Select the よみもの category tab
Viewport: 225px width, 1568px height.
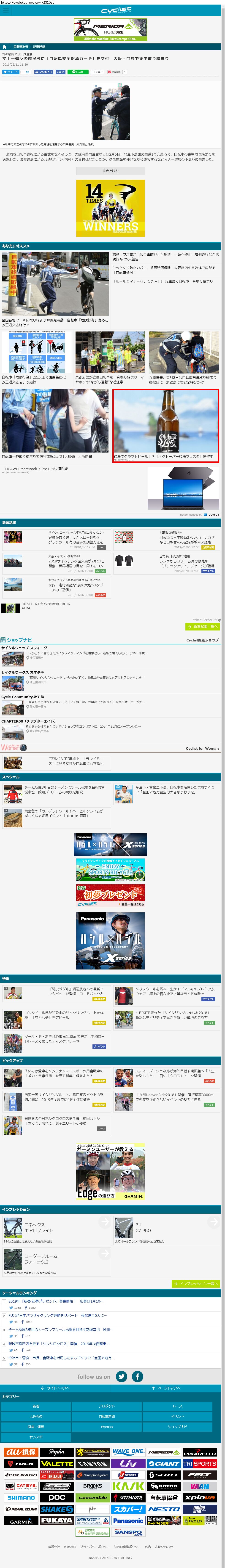tap(36, 1417)
